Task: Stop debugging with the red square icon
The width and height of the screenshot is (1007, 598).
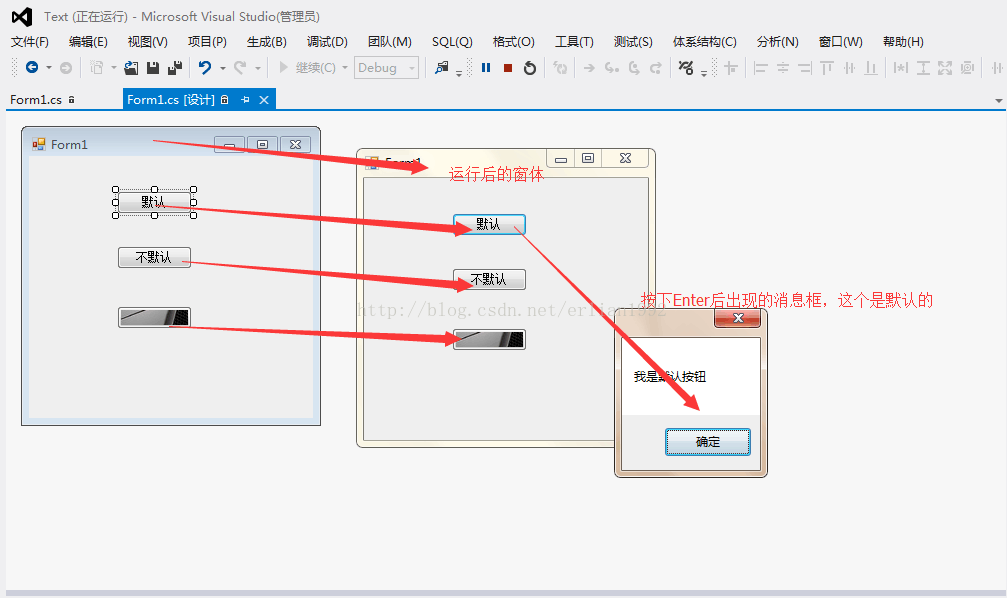Action: 507,67
